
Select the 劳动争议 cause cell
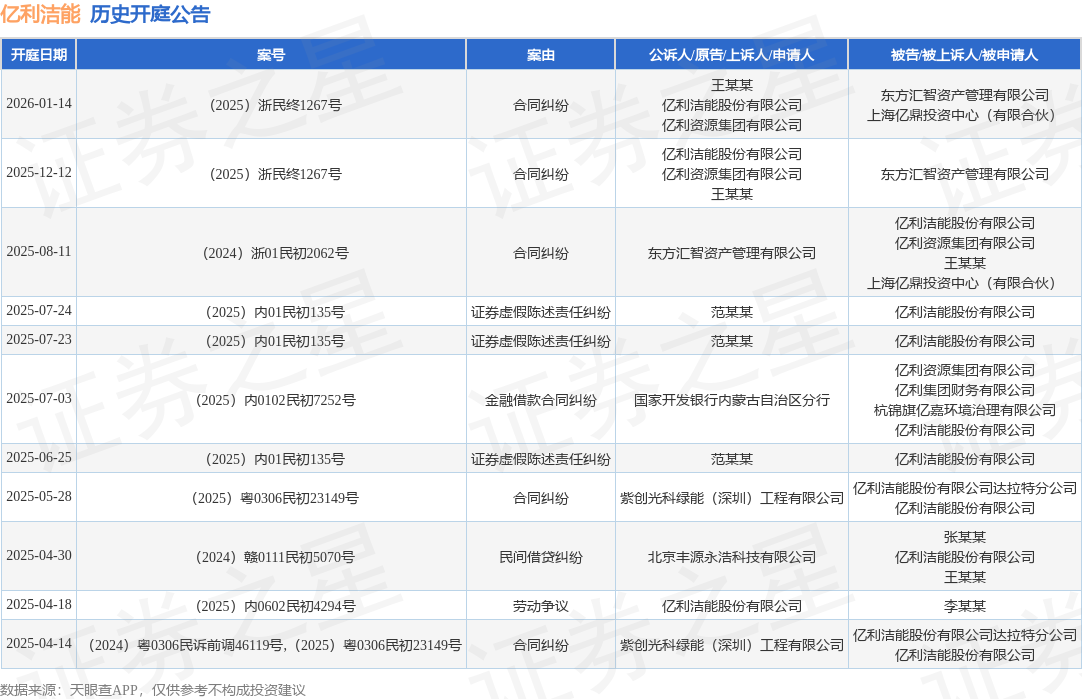541,606
